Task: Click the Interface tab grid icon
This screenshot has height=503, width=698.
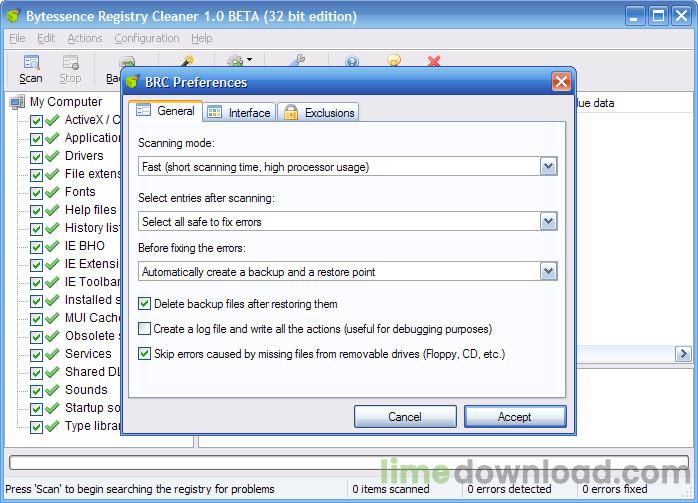Action: (x=215, y=112)
